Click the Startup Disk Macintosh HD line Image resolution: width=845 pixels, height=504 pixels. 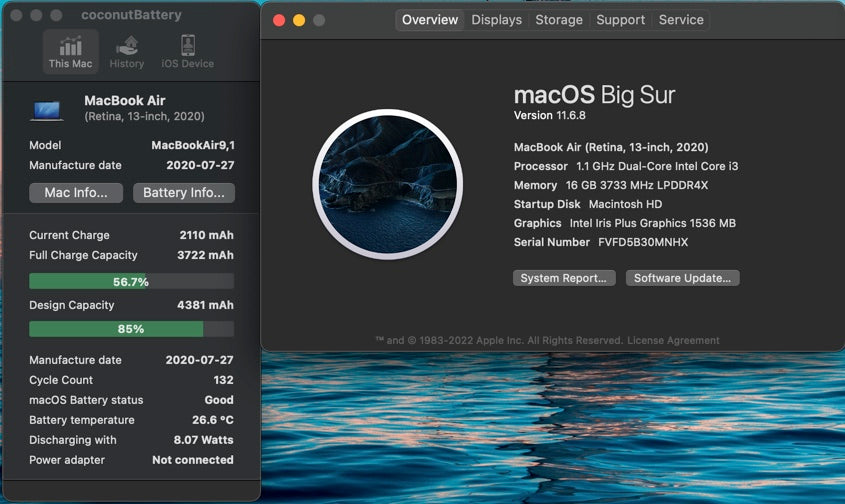[588, 204]
